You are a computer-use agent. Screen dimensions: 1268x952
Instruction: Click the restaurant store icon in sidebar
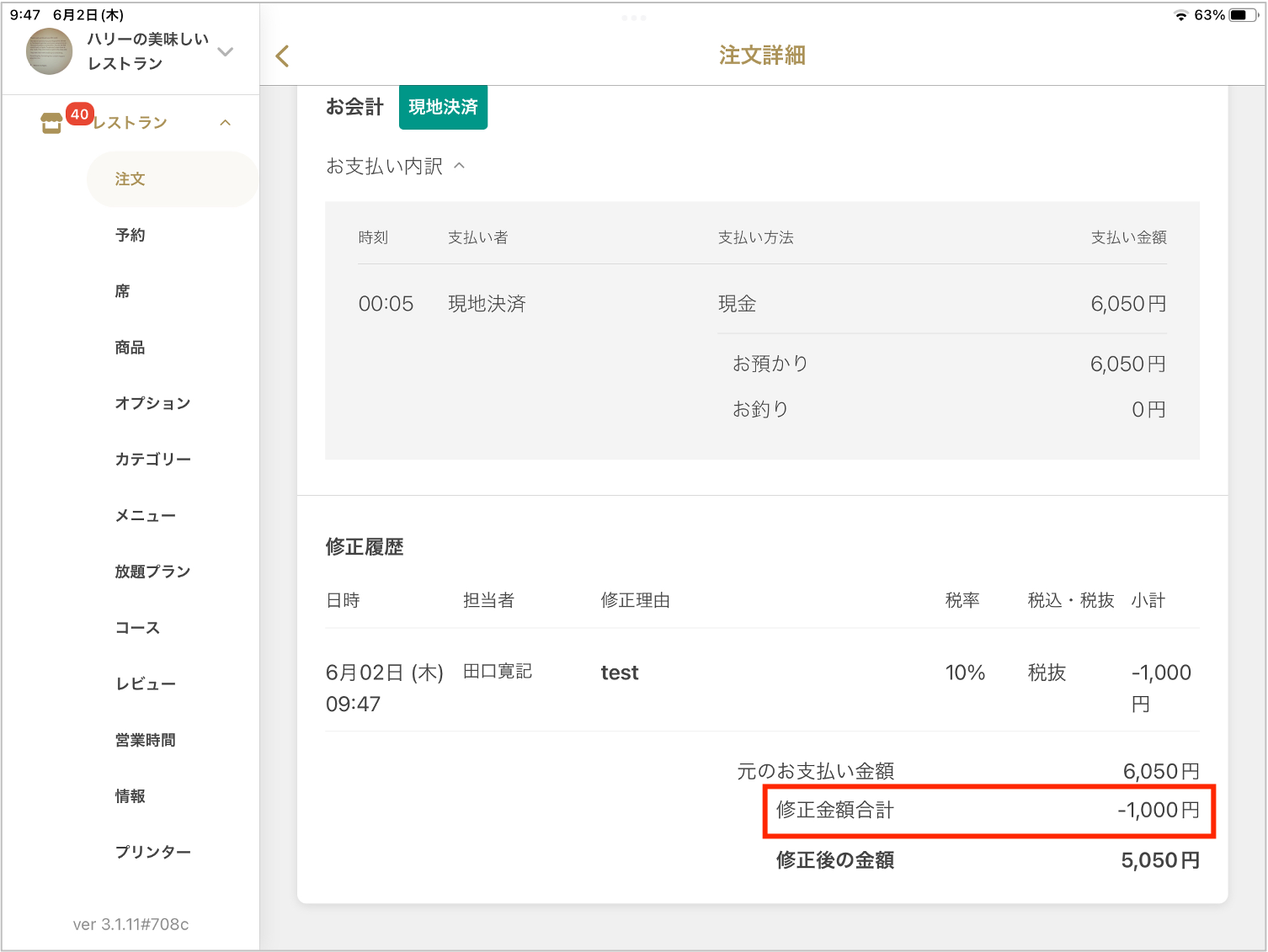51,124
